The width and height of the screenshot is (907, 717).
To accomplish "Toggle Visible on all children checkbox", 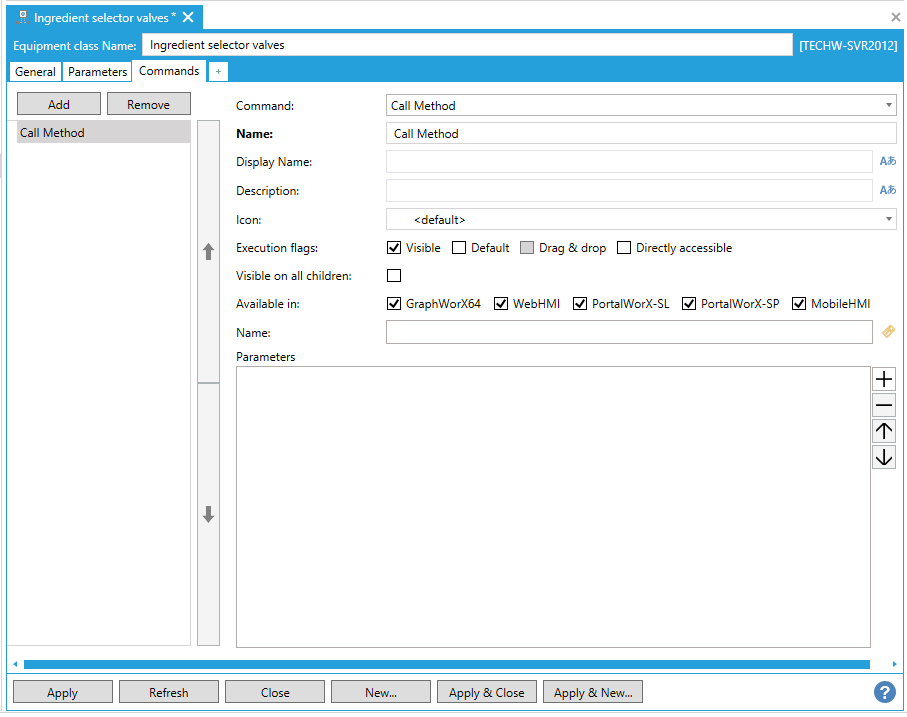I will (394, 276).
